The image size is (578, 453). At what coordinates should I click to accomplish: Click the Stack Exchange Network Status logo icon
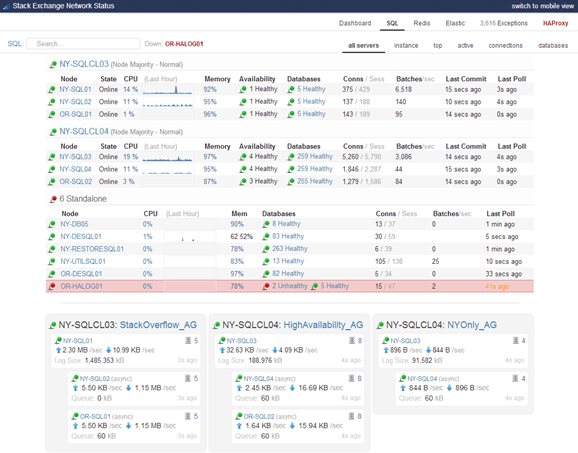click(6, 6)
